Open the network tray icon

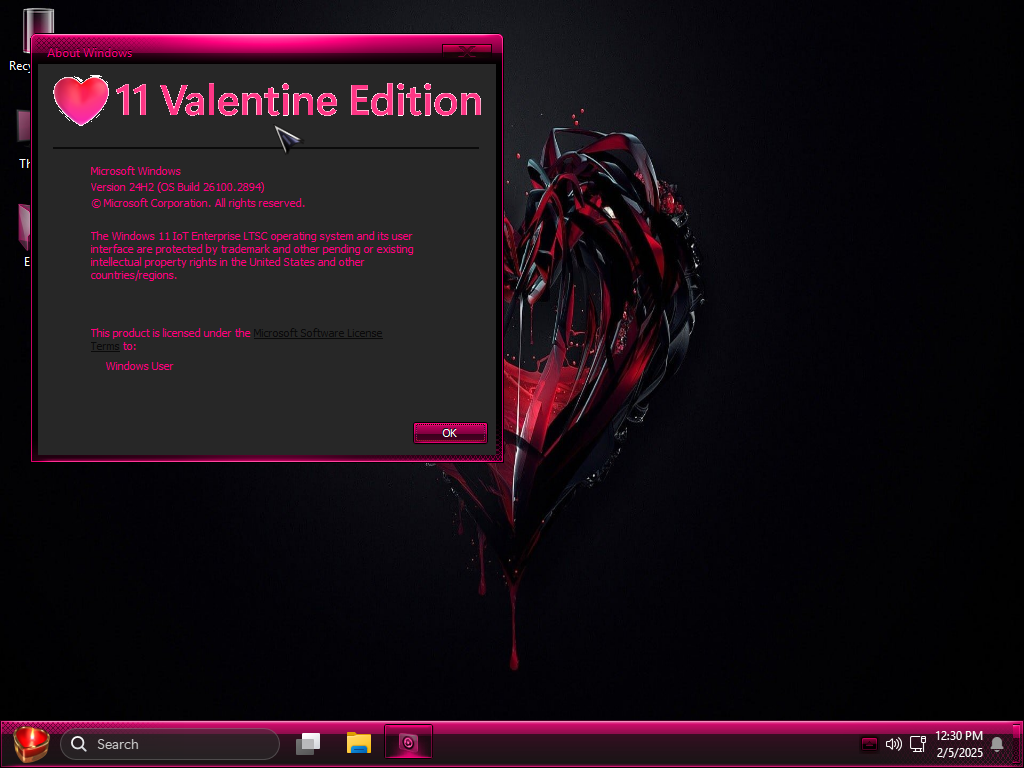point(918,744)
